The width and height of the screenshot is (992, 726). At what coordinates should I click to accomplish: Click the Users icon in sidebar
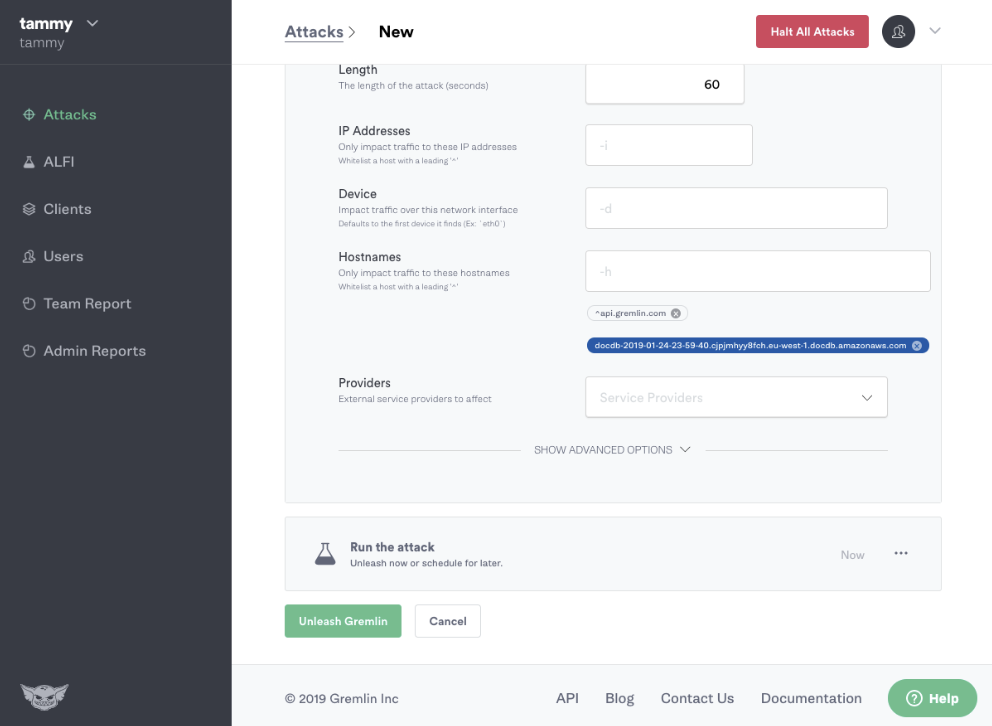coord(29,257)
